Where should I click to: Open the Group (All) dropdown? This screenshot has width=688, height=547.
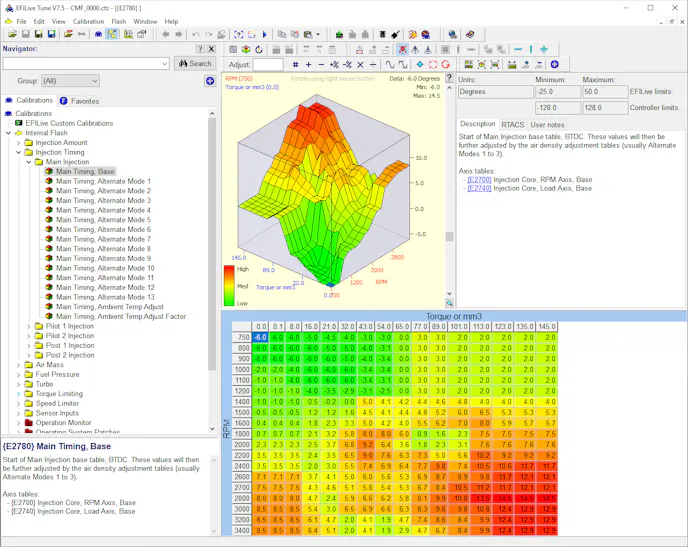(70, 81)
